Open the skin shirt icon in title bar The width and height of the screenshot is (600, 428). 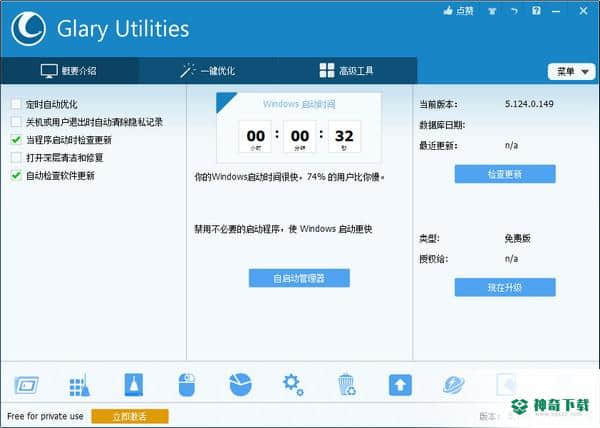click(492, 11)
